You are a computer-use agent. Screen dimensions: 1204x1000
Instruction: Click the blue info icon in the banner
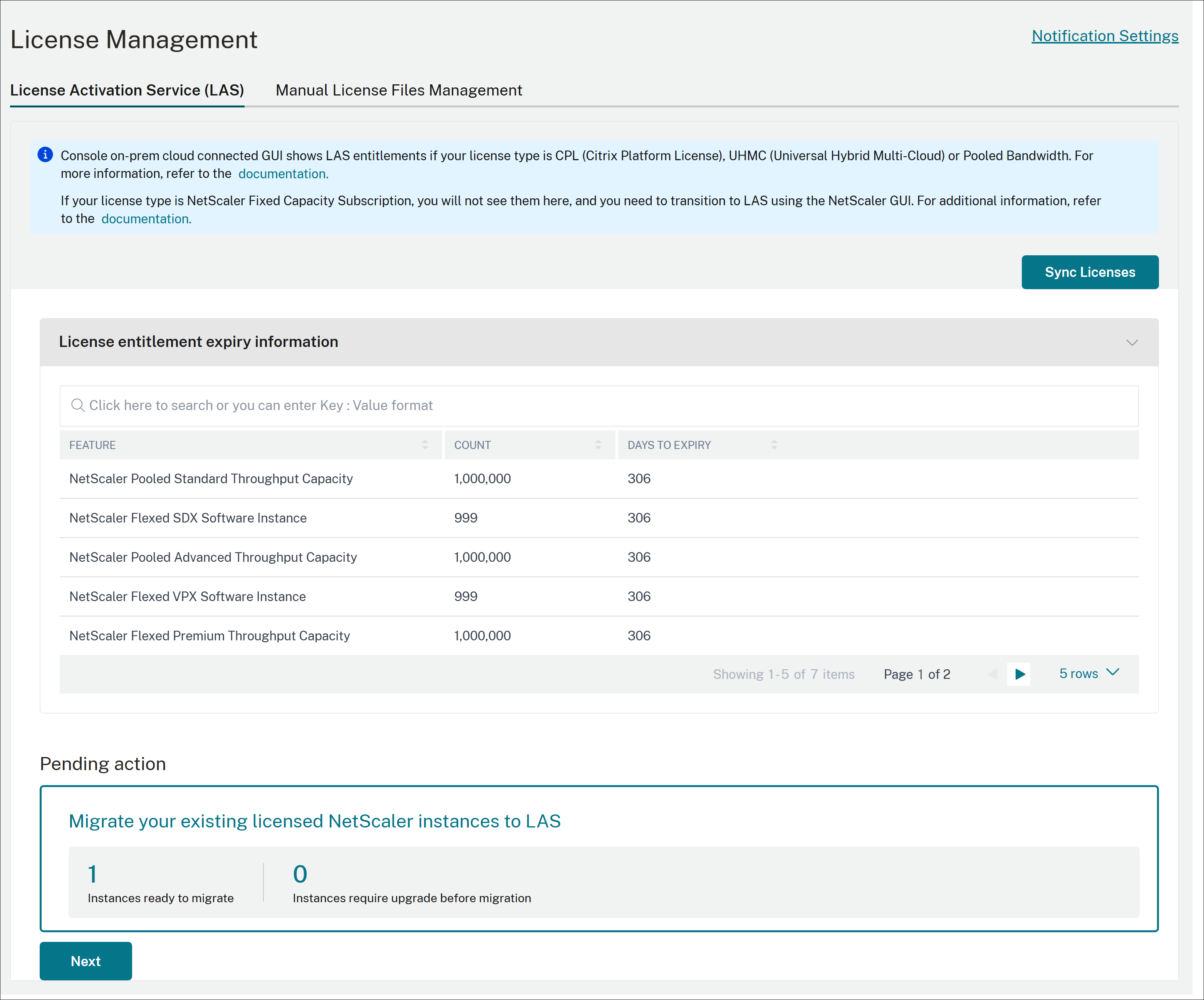(x=45, y=155)
